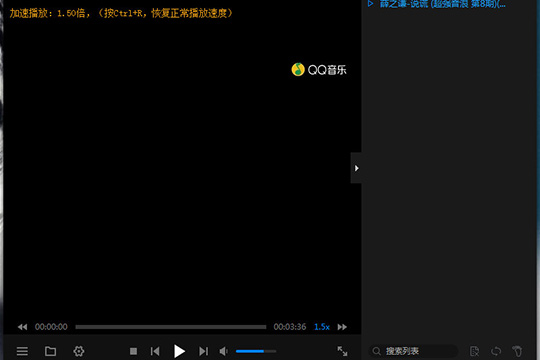Viewport: 540px width, 360px height.
Task: Stop playback with the square button
Action: [x=133, y=351]
